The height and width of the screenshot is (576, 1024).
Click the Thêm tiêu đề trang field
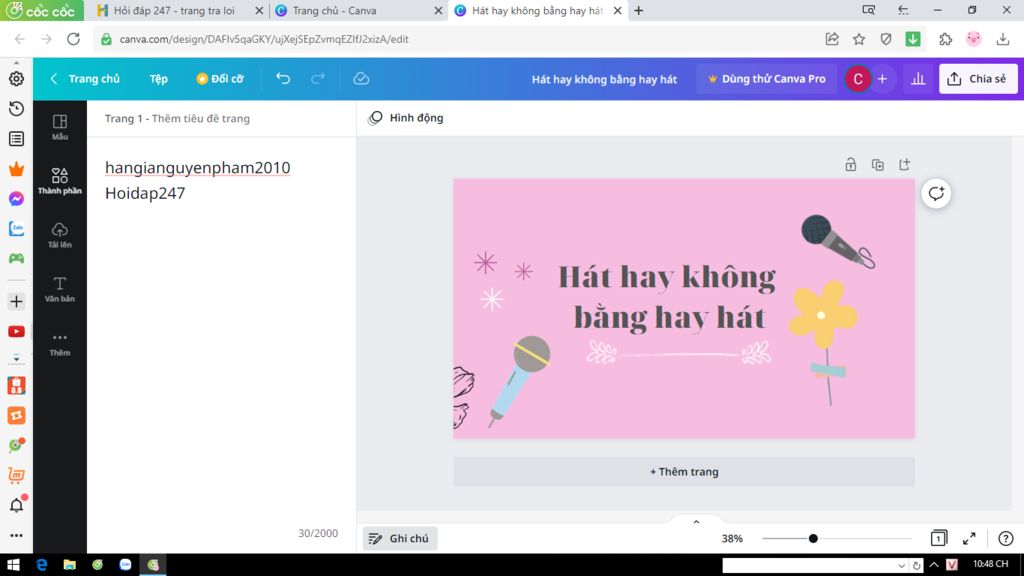pyautogui.click(x=200, y=118)
